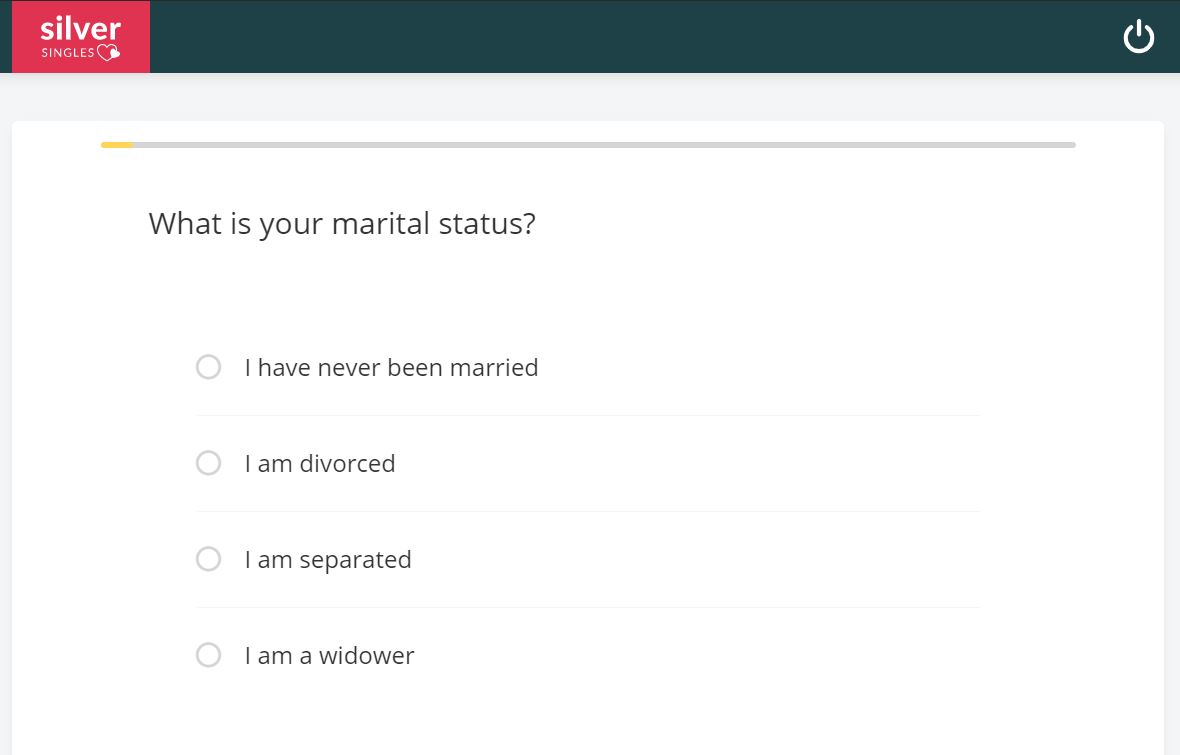Screen dimensions: 1180x755
Task: Click the gray unfilled progress bar track
Action: (x=604, y=145)
